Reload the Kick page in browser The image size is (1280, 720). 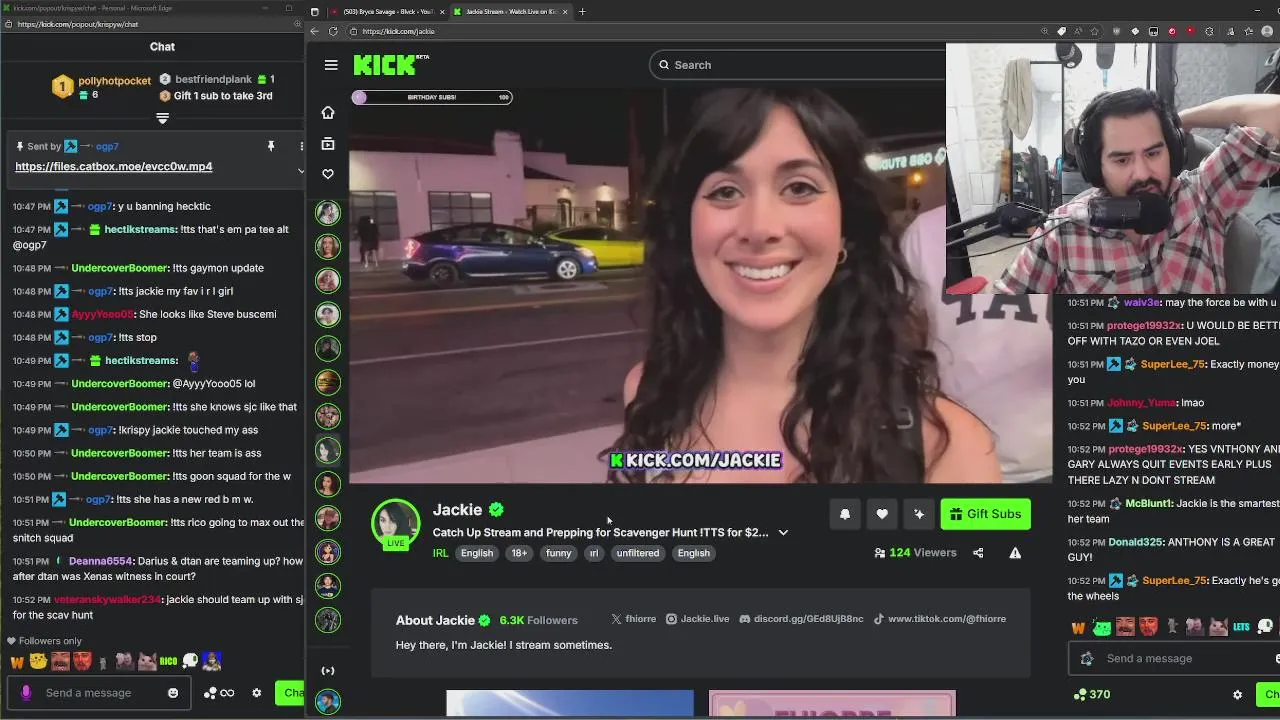tap(333, 31)
